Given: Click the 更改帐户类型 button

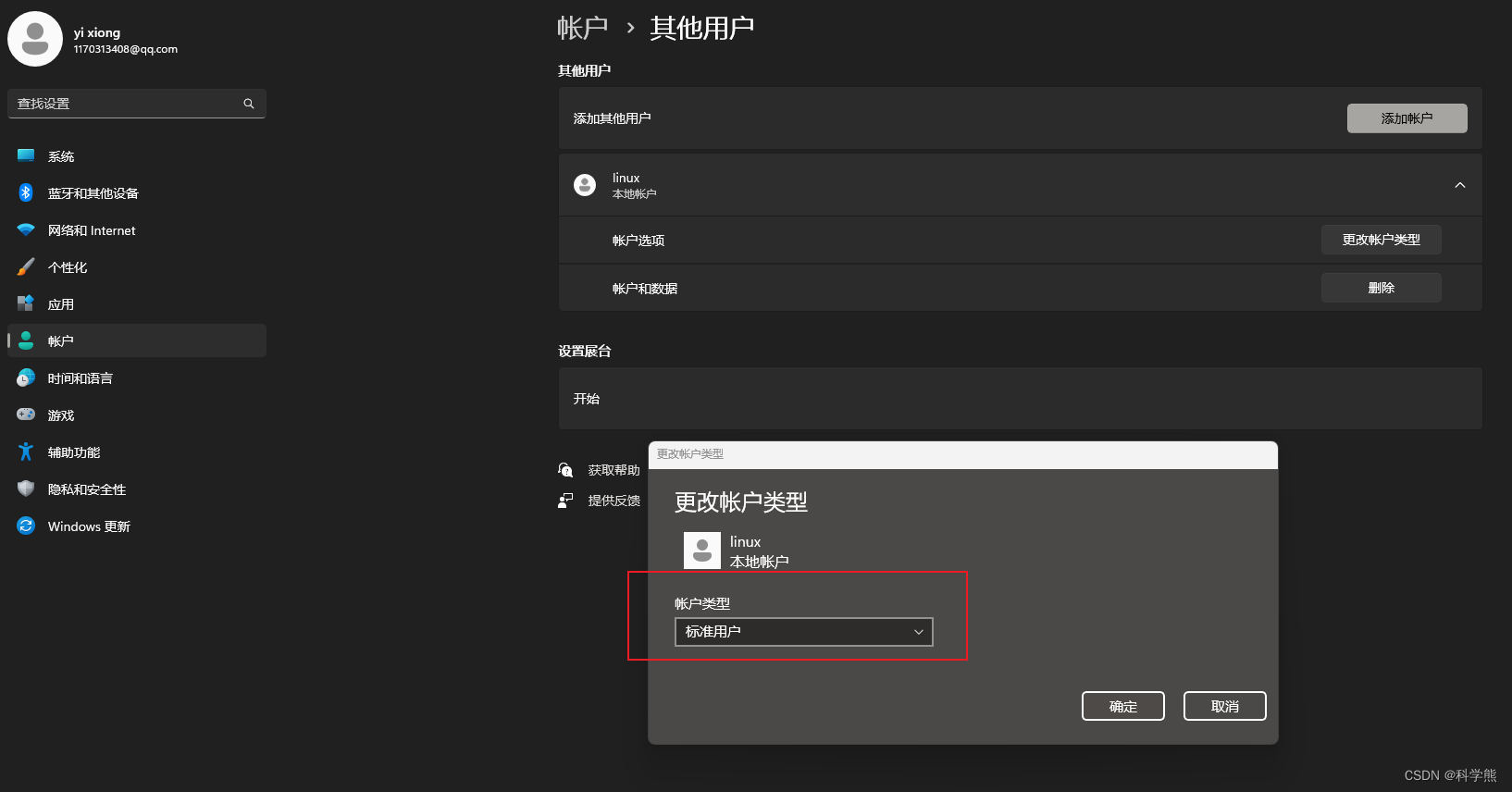Looking at the screenshot, I should (1381, 240).
